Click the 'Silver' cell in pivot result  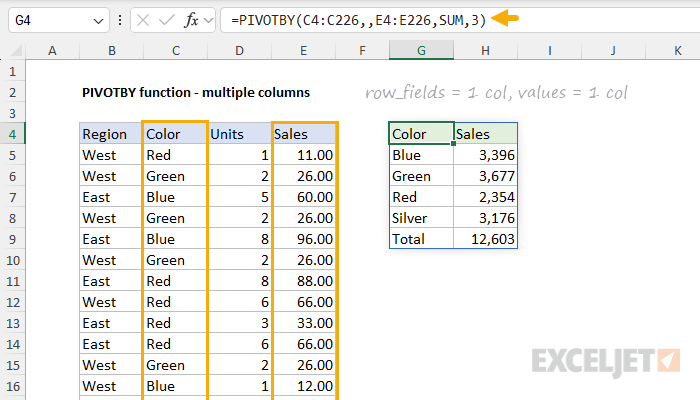click(x=421, y=218)
